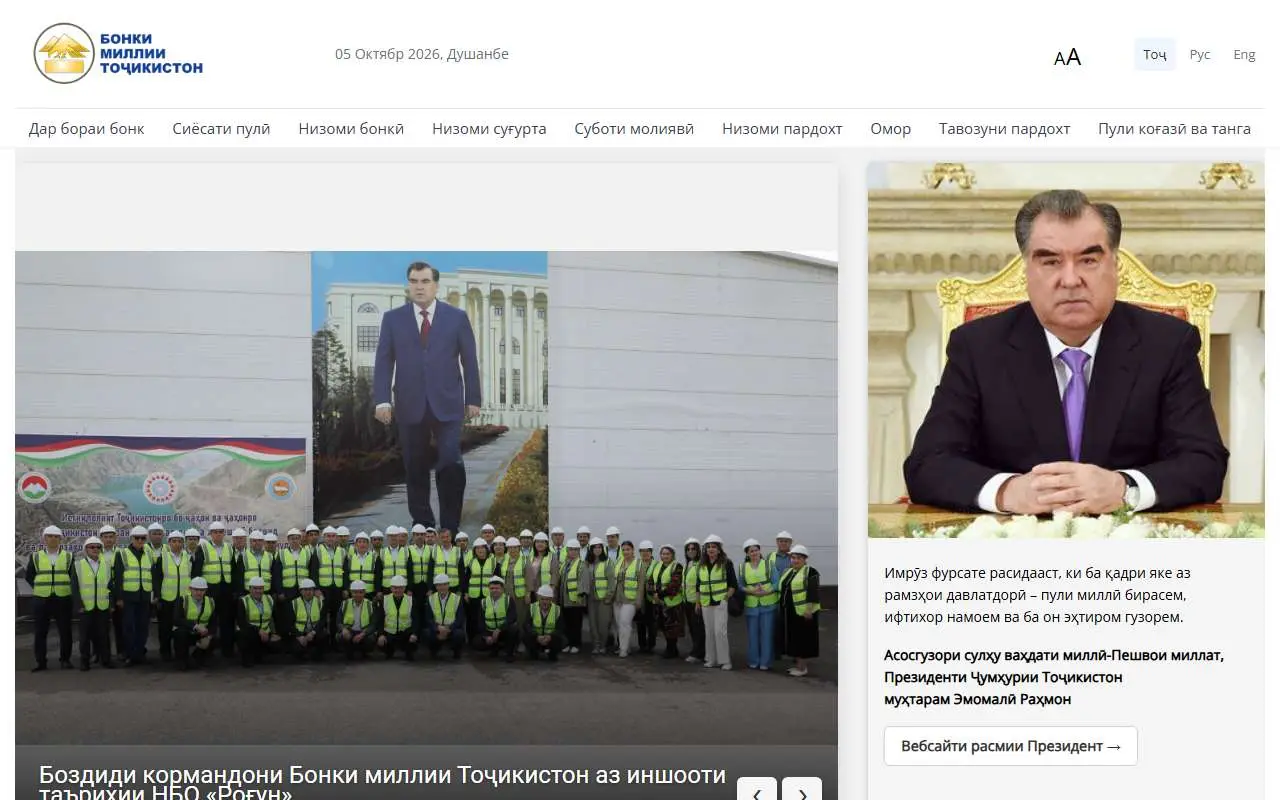Open the Низоми суғурта menu
Image resolution: width=1280 pixels, height=800 pixels.
489,128
